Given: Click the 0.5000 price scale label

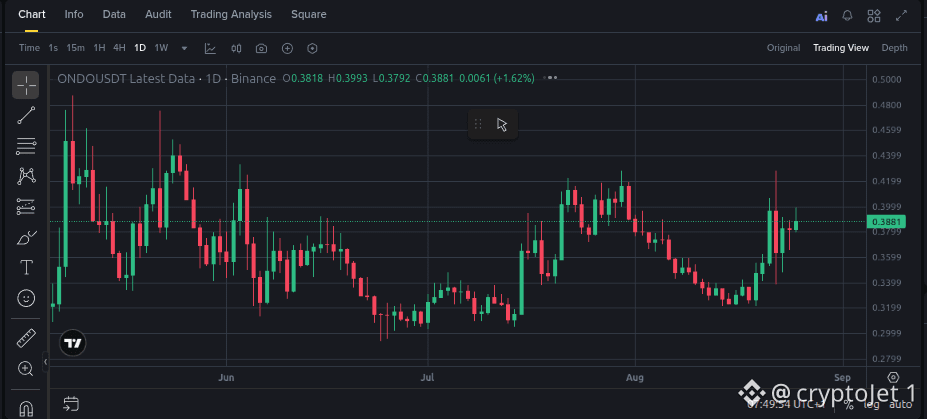Looking at the screenshot, I should tap(887, 80).
